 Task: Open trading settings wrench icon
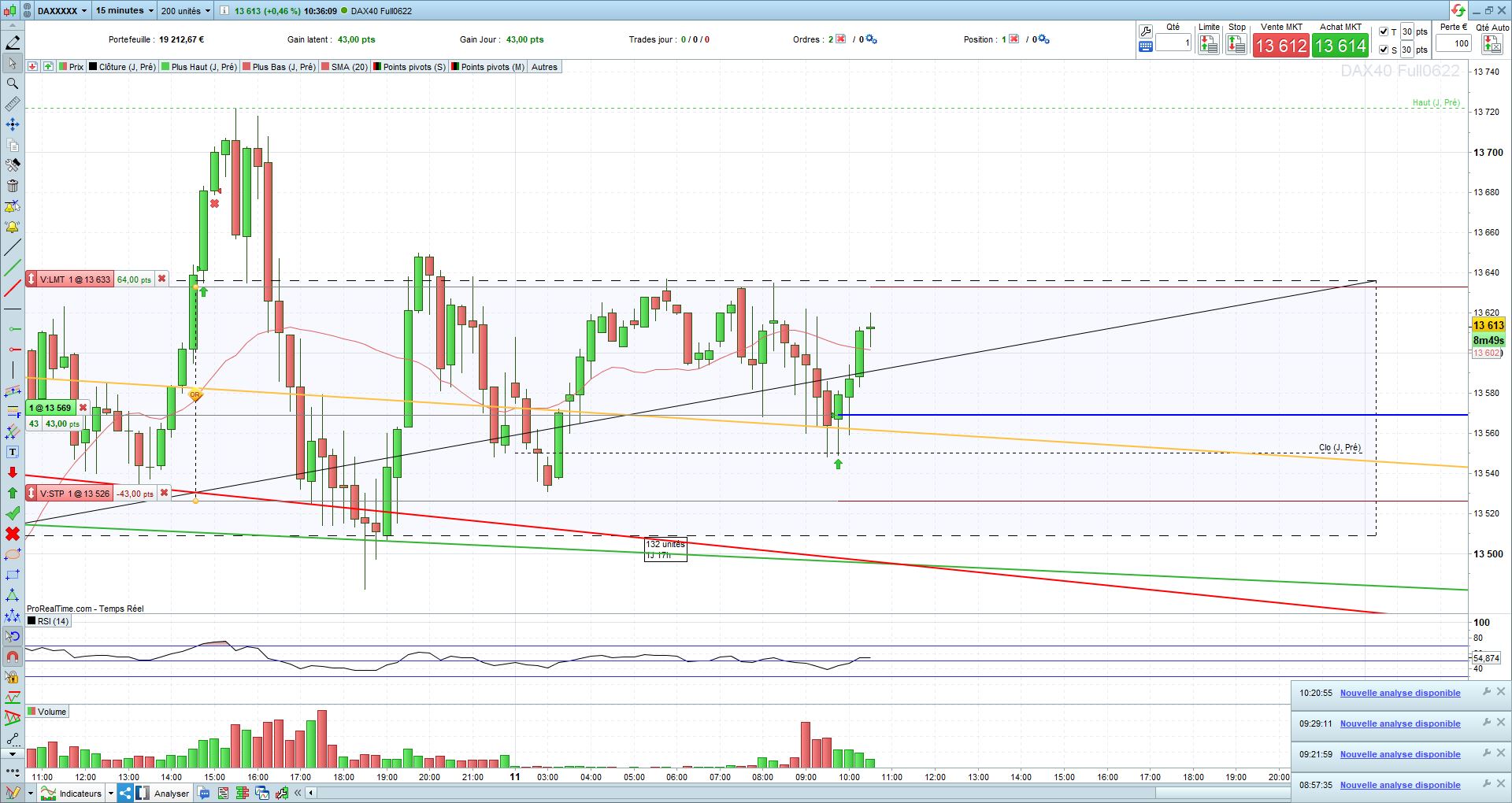1146,31
